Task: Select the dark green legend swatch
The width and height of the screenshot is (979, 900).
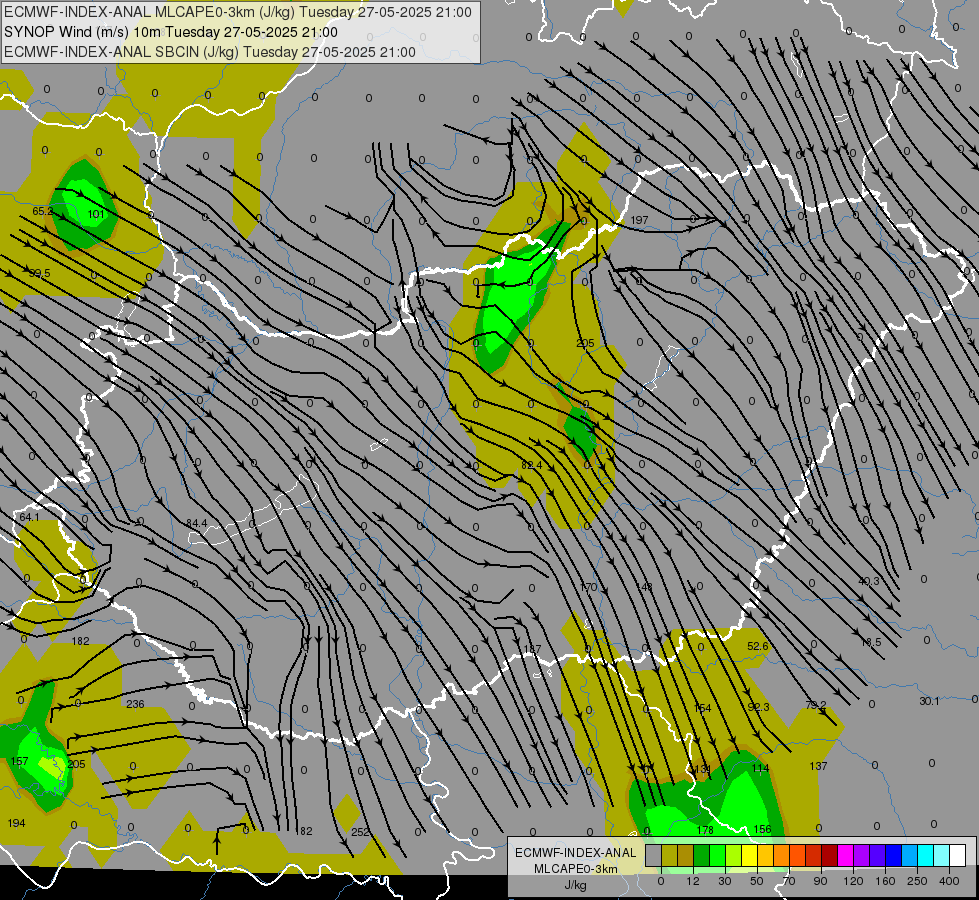Action: click(701, 856)
